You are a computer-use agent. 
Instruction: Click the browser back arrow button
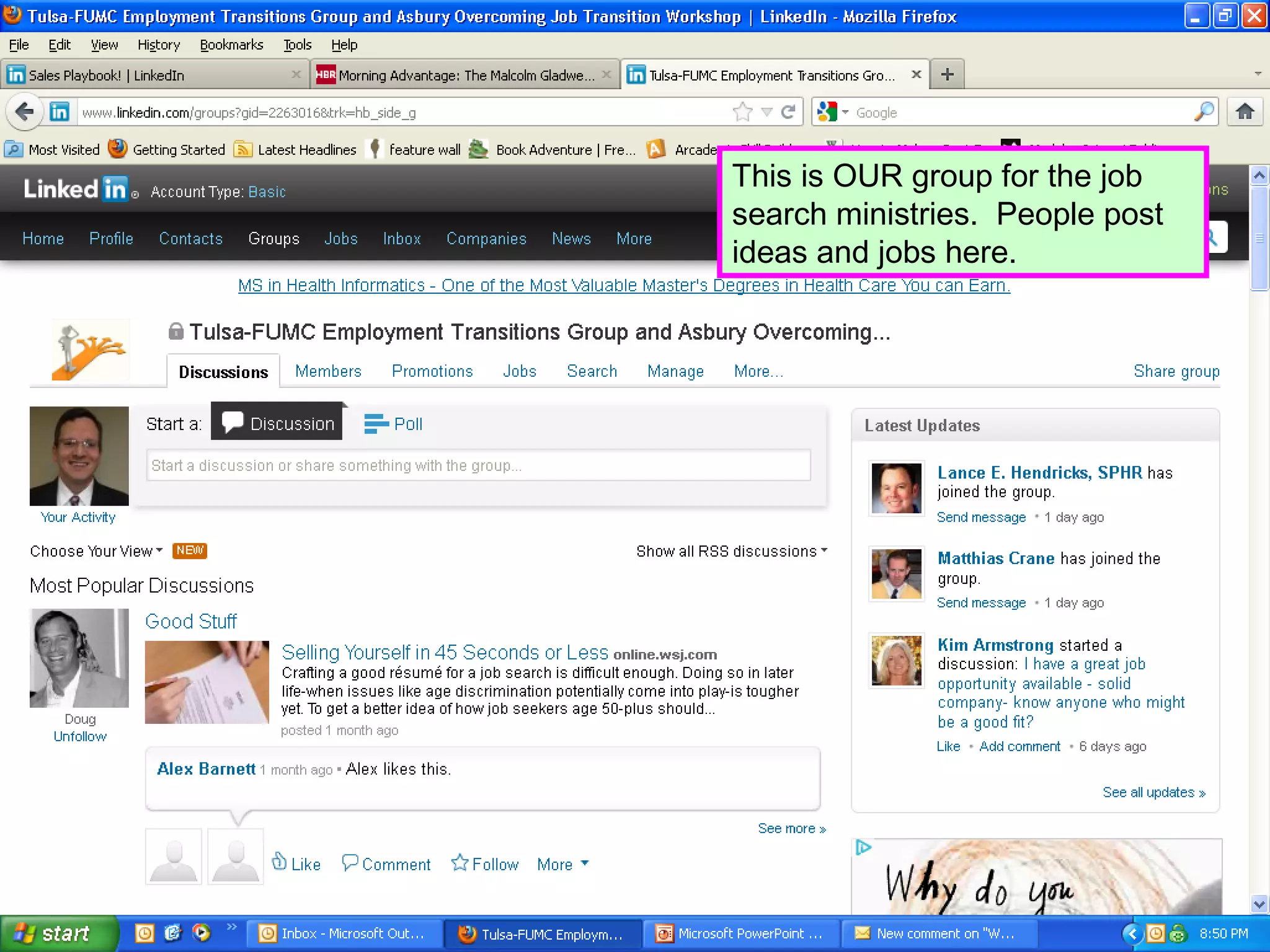click(24, 112)
